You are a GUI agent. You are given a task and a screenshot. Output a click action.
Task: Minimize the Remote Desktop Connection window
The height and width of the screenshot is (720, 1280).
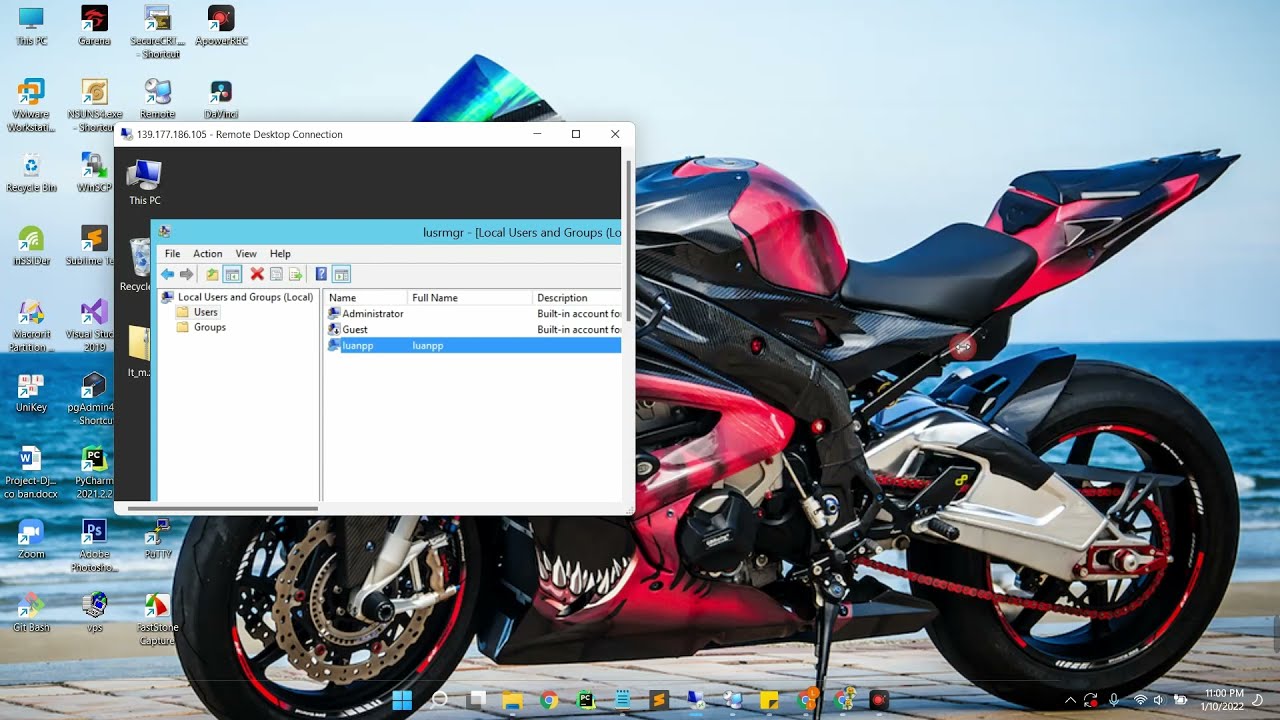tap(537, 134)
